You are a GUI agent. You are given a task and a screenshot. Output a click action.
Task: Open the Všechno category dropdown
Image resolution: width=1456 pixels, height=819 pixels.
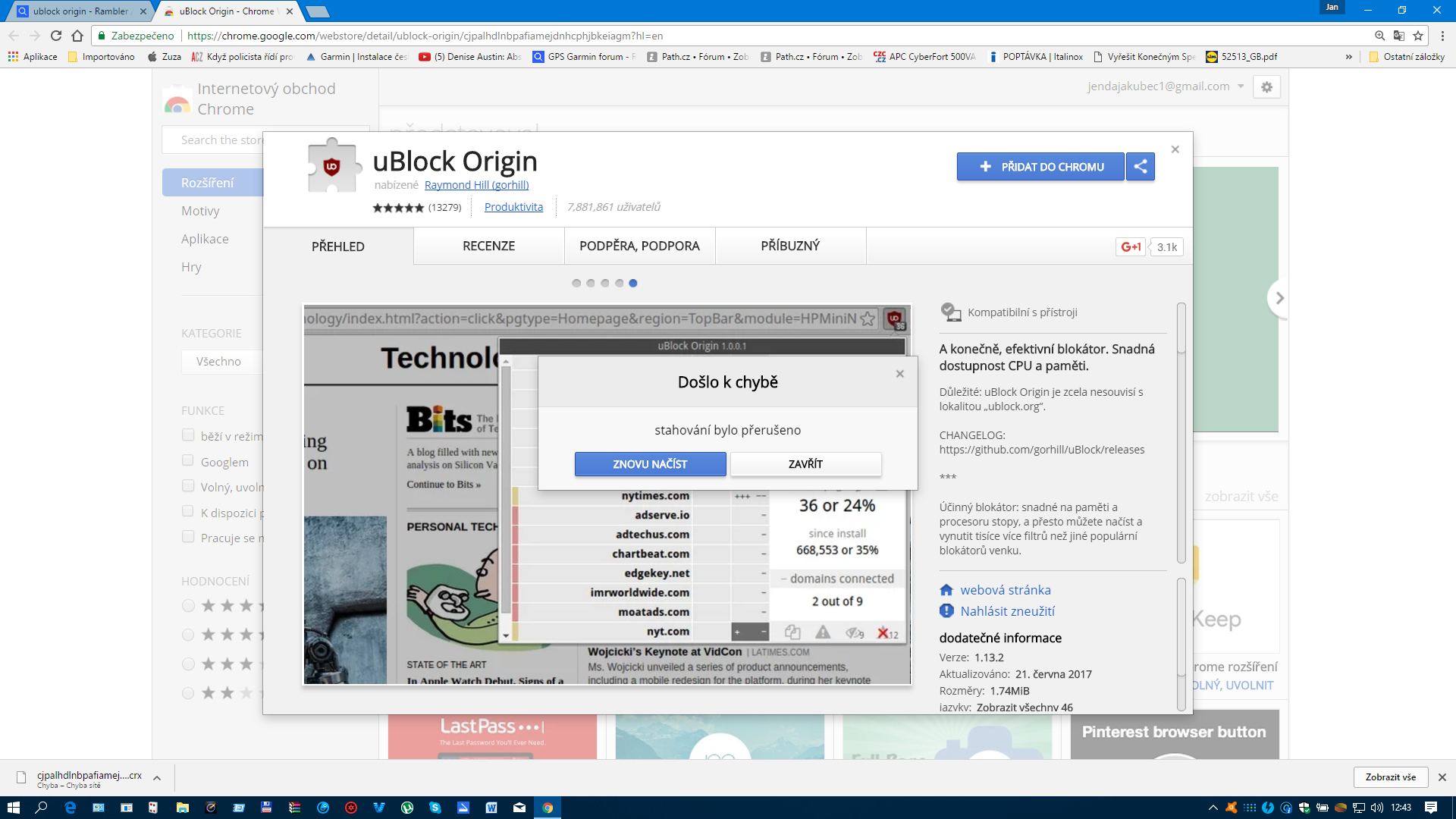pyautogui.click(x=222, y=362)
